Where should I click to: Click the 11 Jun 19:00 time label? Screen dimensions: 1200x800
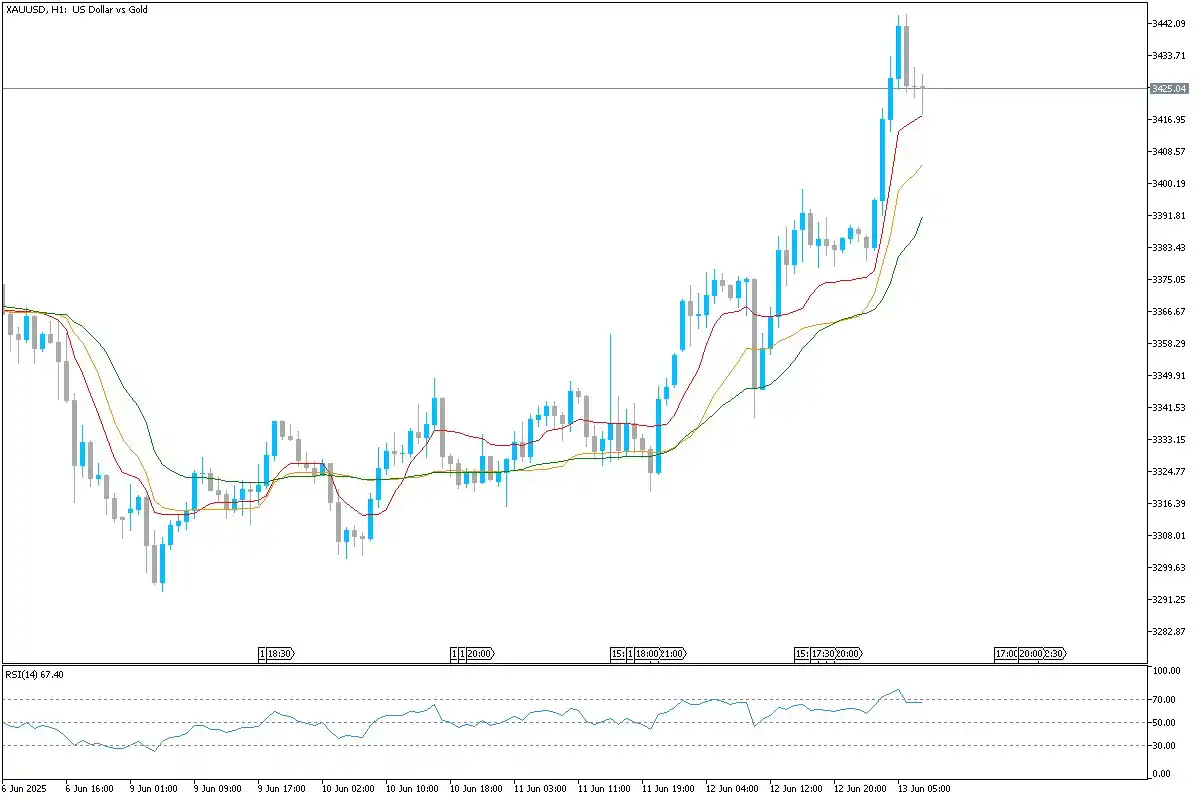(x=668, y=788)
